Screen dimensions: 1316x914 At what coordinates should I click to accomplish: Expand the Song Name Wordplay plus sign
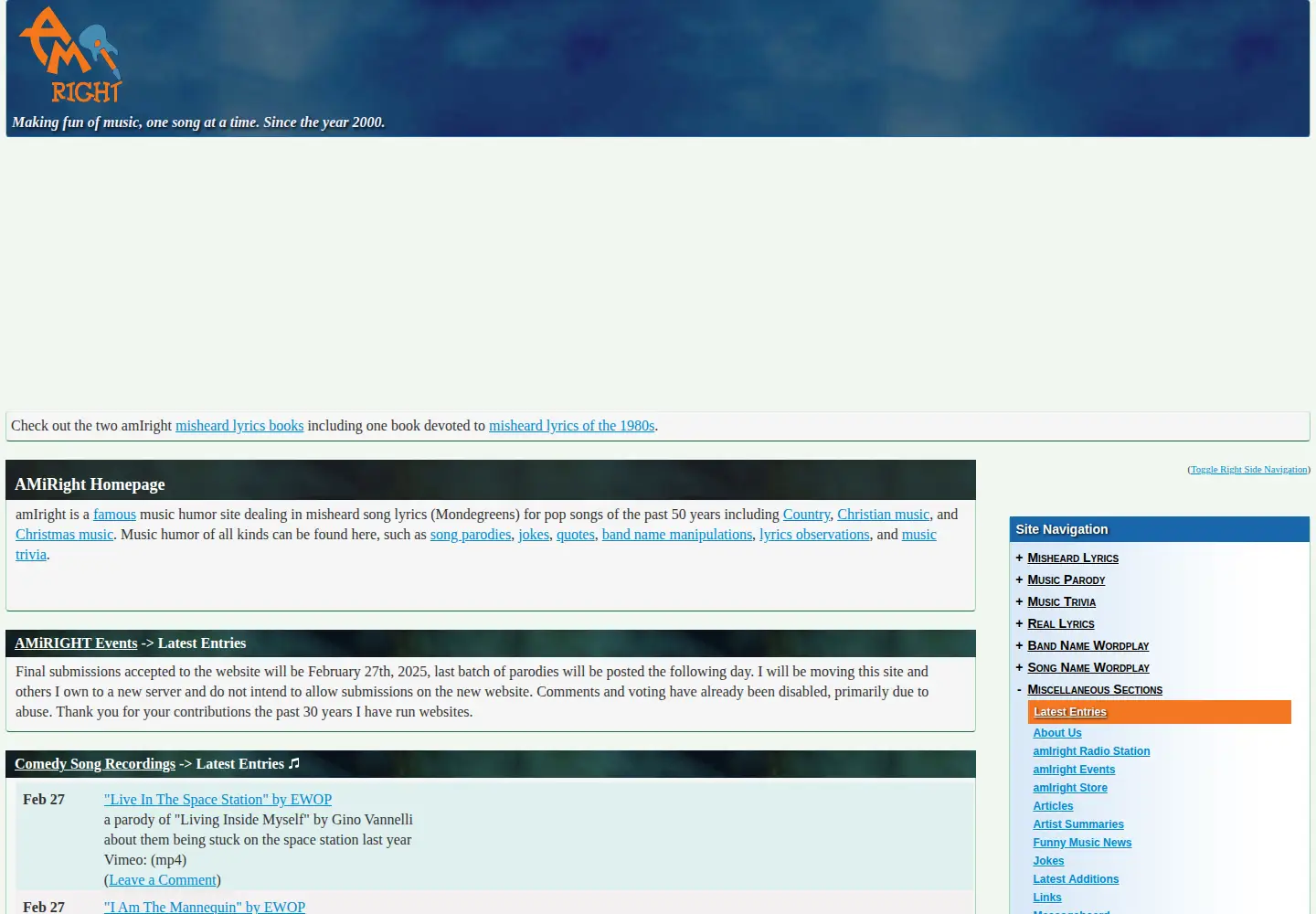coord(1019,667)
